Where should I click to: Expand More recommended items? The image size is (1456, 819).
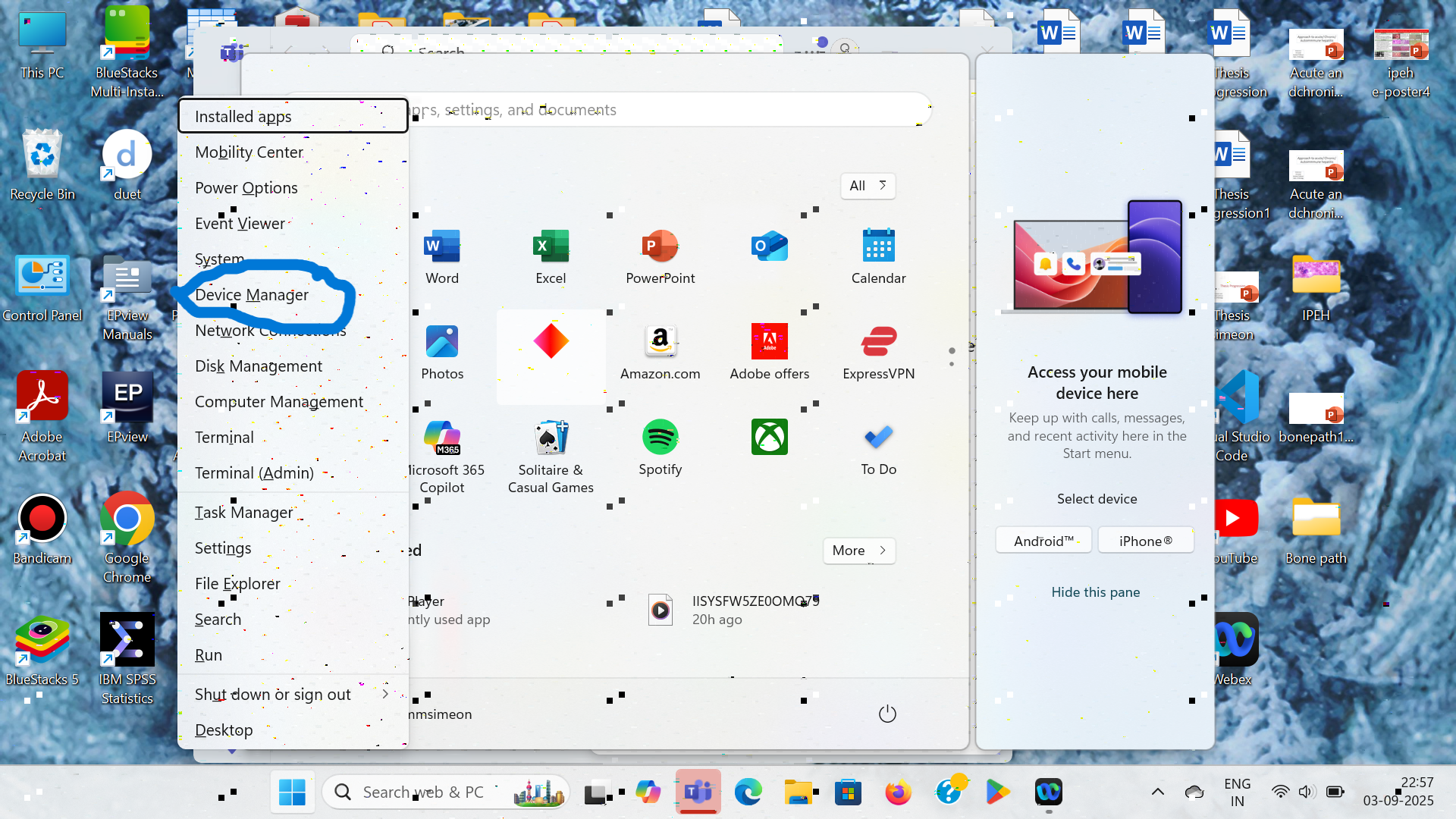858,551
